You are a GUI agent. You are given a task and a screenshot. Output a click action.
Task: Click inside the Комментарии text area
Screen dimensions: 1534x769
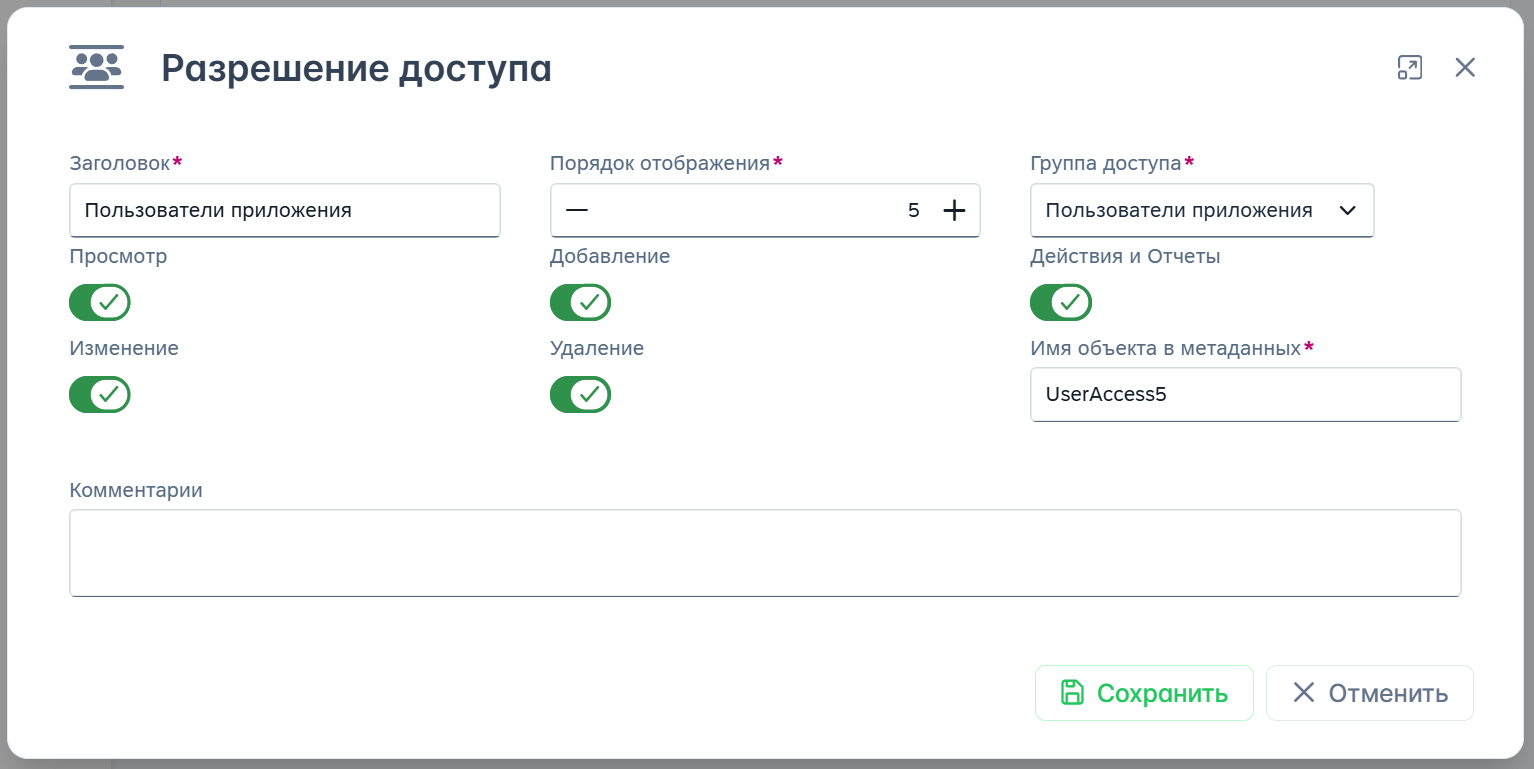(x=765, y=552)
